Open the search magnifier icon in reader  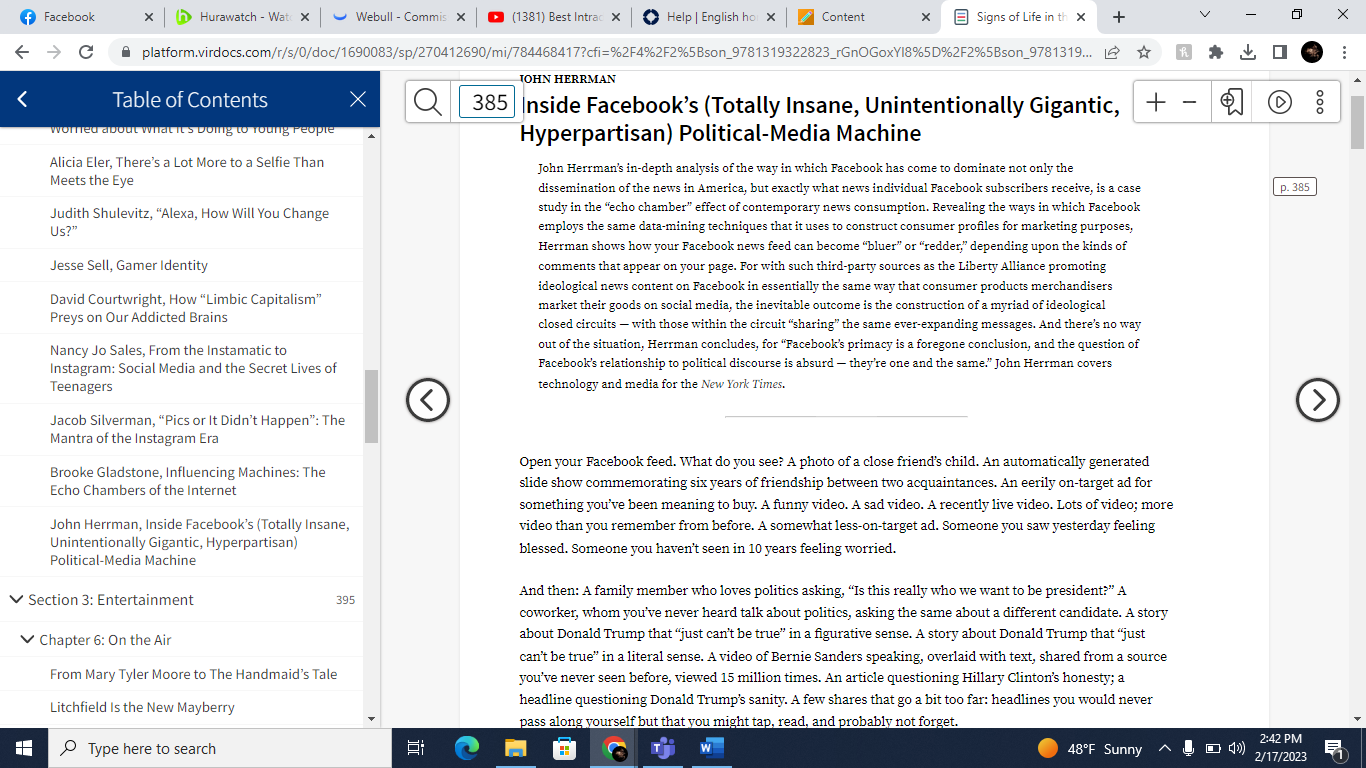click(x=428, y=102)
